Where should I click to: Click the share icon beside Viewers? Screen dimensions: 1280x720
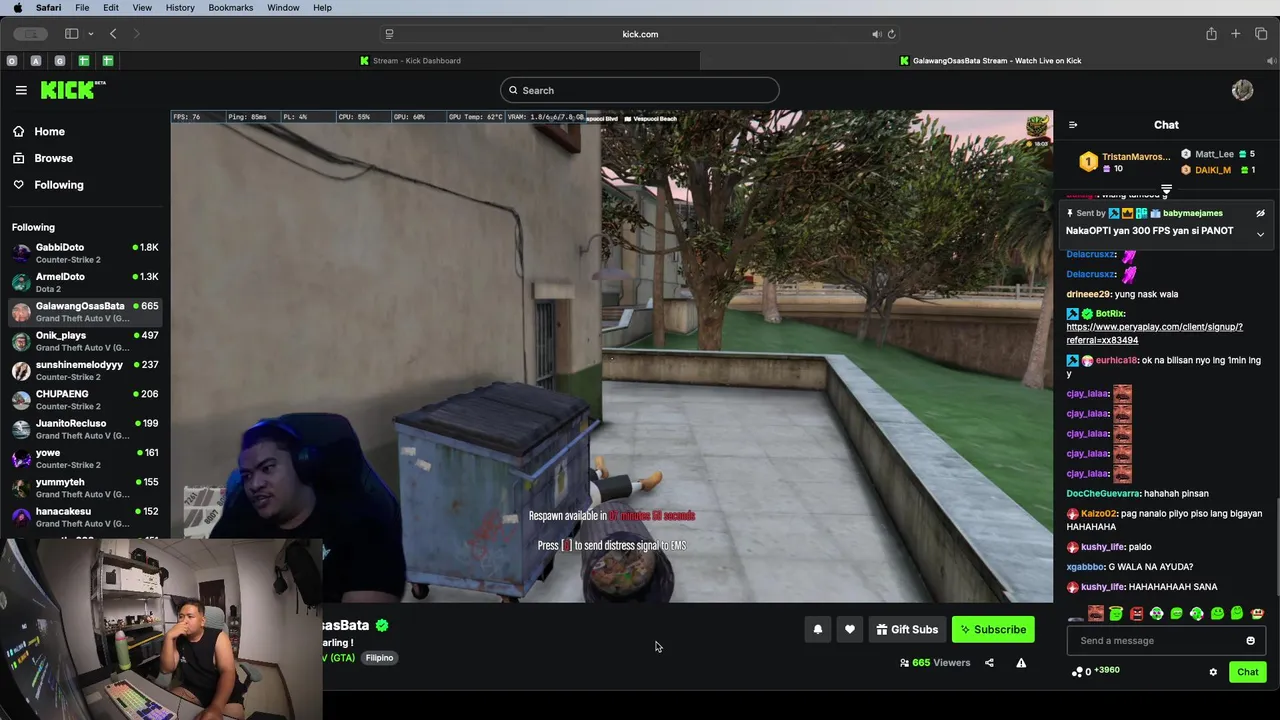point(989,662)
